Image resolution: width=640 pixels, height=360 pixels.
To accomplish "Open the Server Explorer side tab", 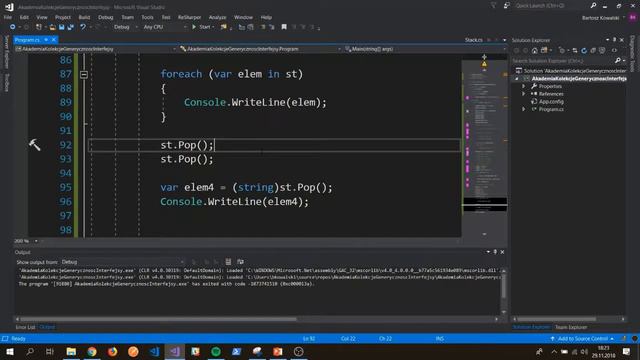I will 7,52.
